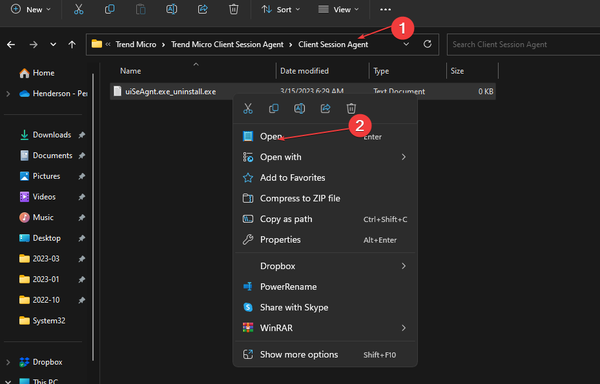The image size is (600, 384).
Task: Expand the WinRAR submenu
Action: coord(325,328)
